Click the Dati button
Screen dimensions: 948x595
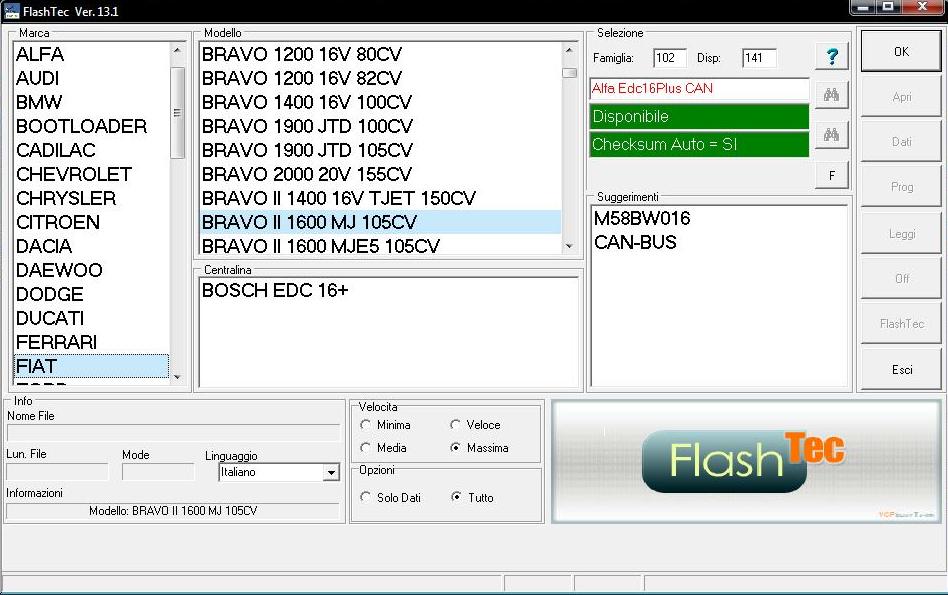[x=901, y=142]
